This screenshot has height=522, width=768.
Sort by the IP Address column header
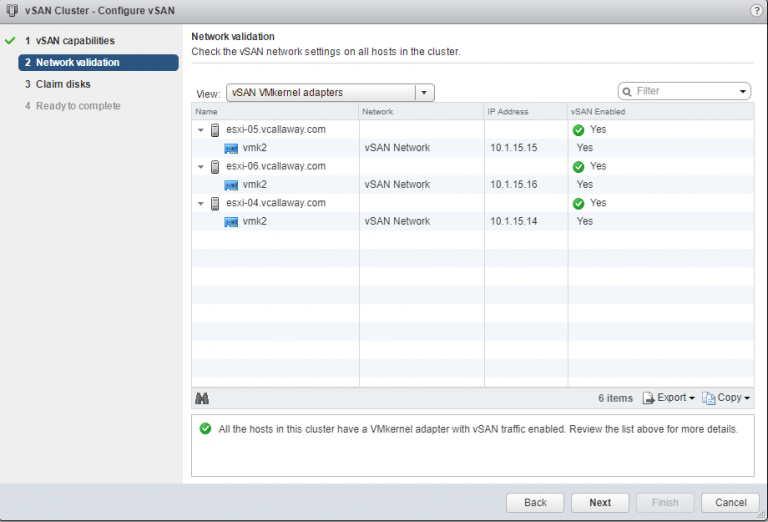pos(526,112)
